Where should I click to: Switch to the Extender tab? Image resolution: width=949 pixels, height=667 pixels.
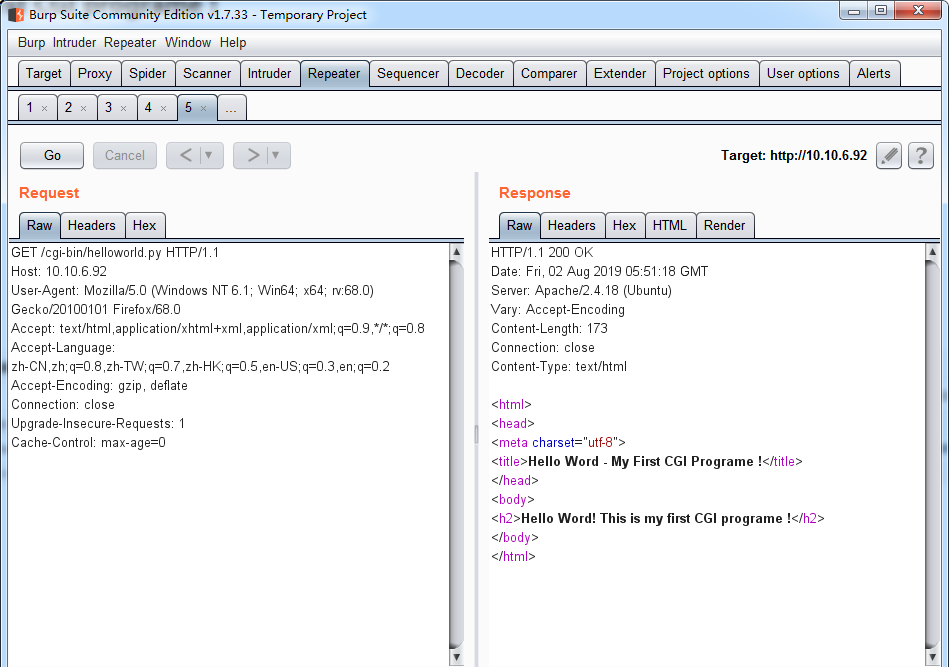click(x=620, y=74)
